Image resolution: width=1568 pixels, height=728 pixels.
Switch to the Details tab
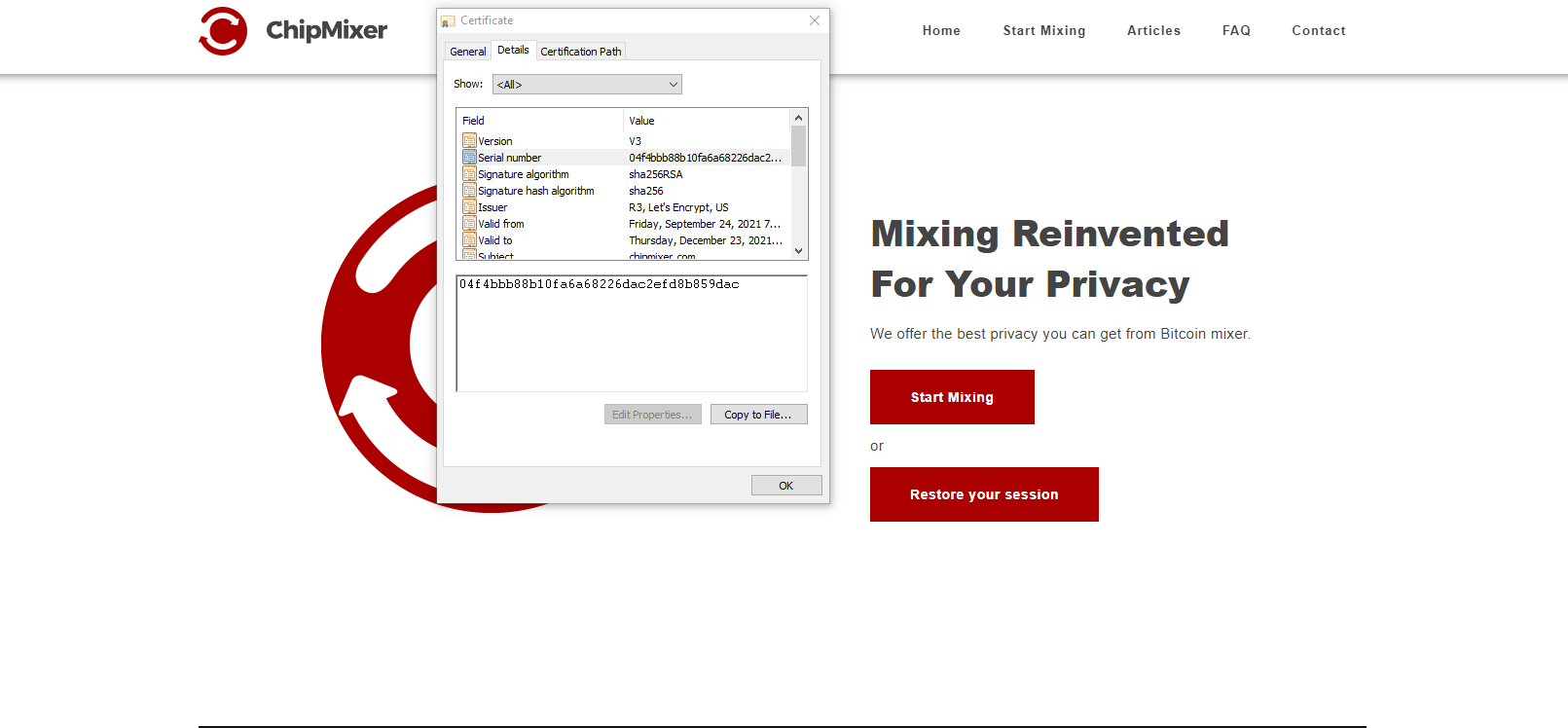pos(513,50)
